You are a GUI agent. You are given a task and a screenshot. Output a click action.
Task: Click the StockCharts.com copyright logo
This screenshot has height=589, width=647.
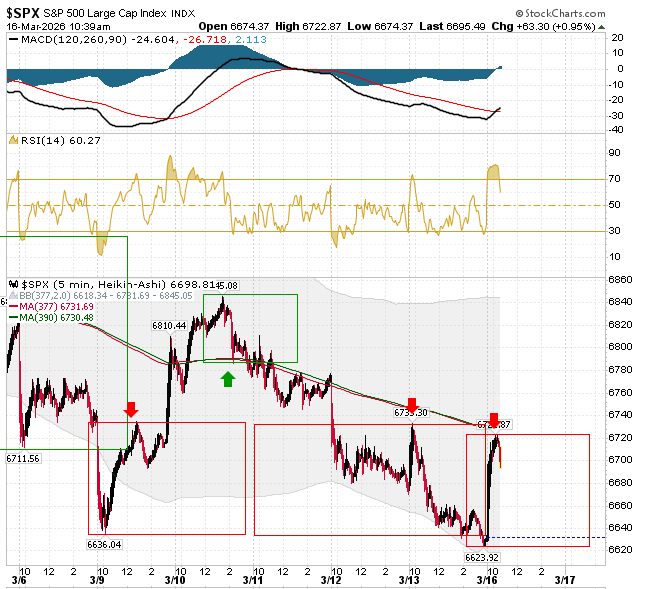pos(561,14)
